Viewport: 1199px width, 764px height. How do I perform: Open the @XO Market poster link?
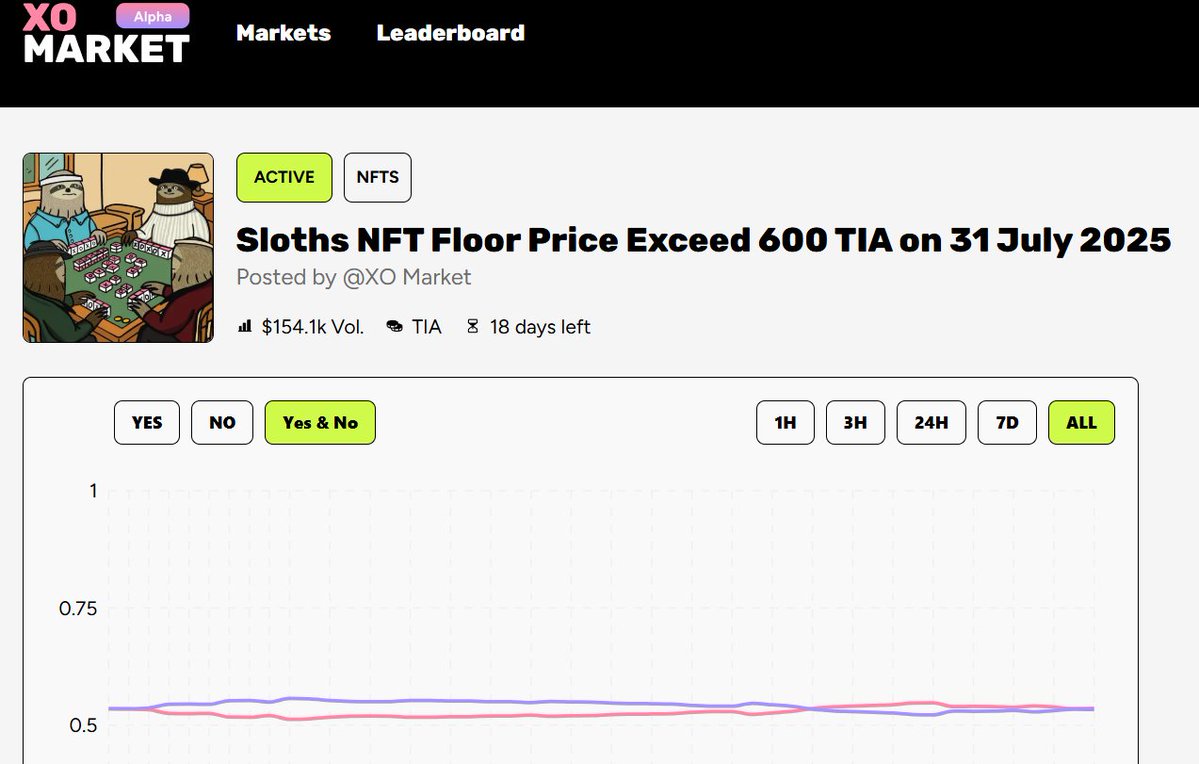tap(407, 277)
